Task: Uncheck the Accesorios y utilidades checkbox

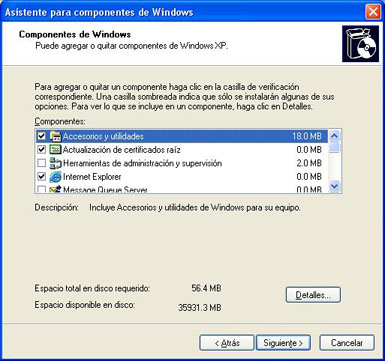Action: tap(41, 136)
